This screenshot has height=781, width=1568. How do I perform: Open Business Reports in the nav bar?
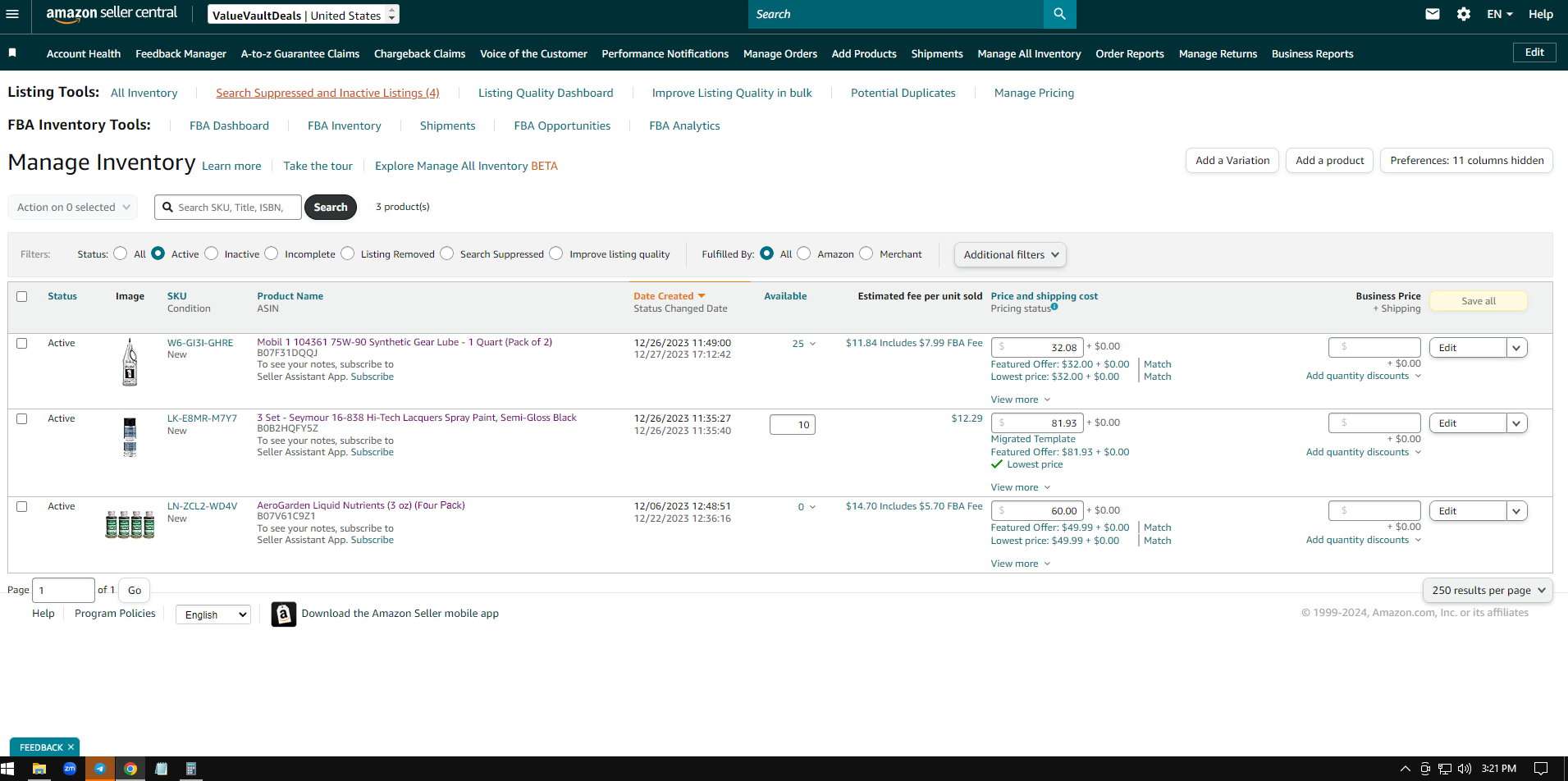[1312, 53]
